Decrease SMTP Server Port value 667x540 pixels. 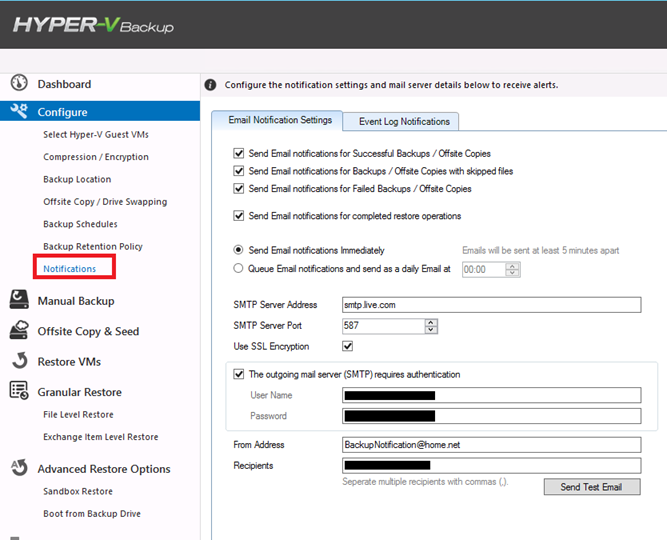point(431,329)
